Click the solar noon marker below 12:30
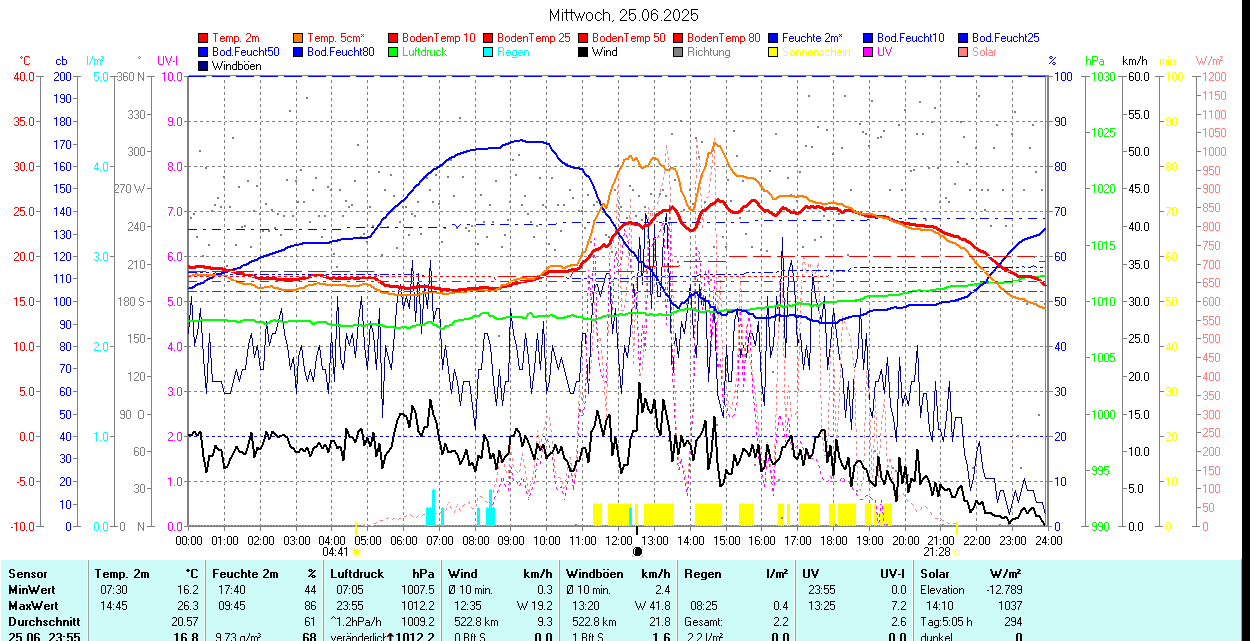 637,551
